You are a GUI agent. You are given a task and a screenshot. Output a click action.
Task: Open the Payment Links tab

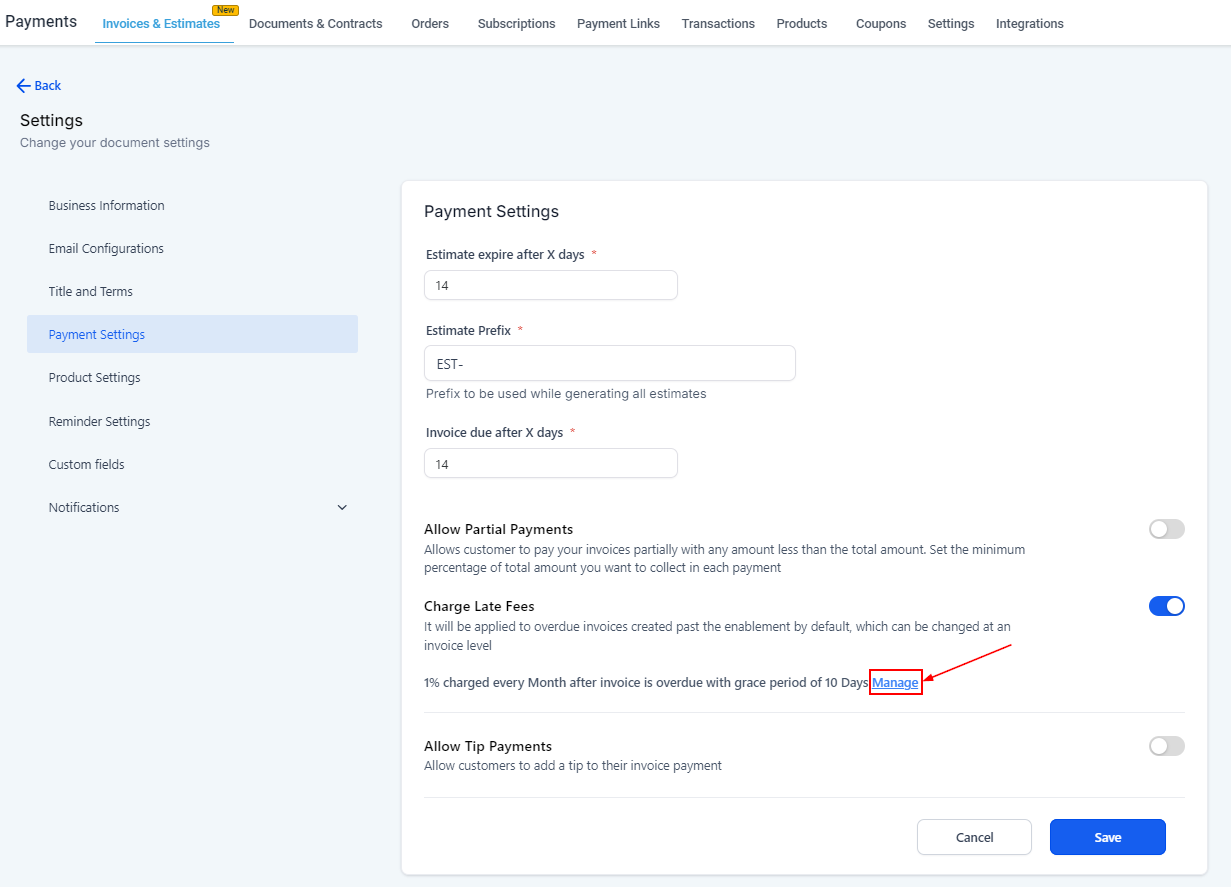pyautogui.click(x=618, y=24)
